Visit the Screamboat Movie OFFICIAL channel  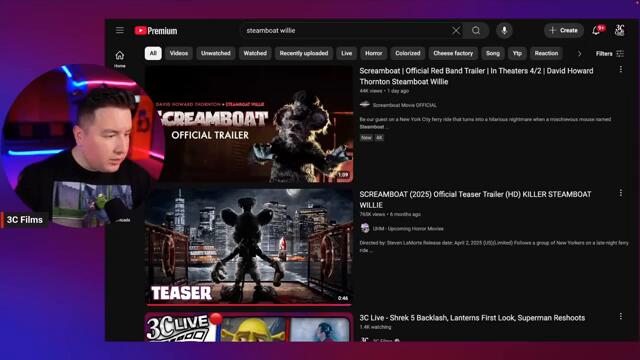click(x=404, y=105)
